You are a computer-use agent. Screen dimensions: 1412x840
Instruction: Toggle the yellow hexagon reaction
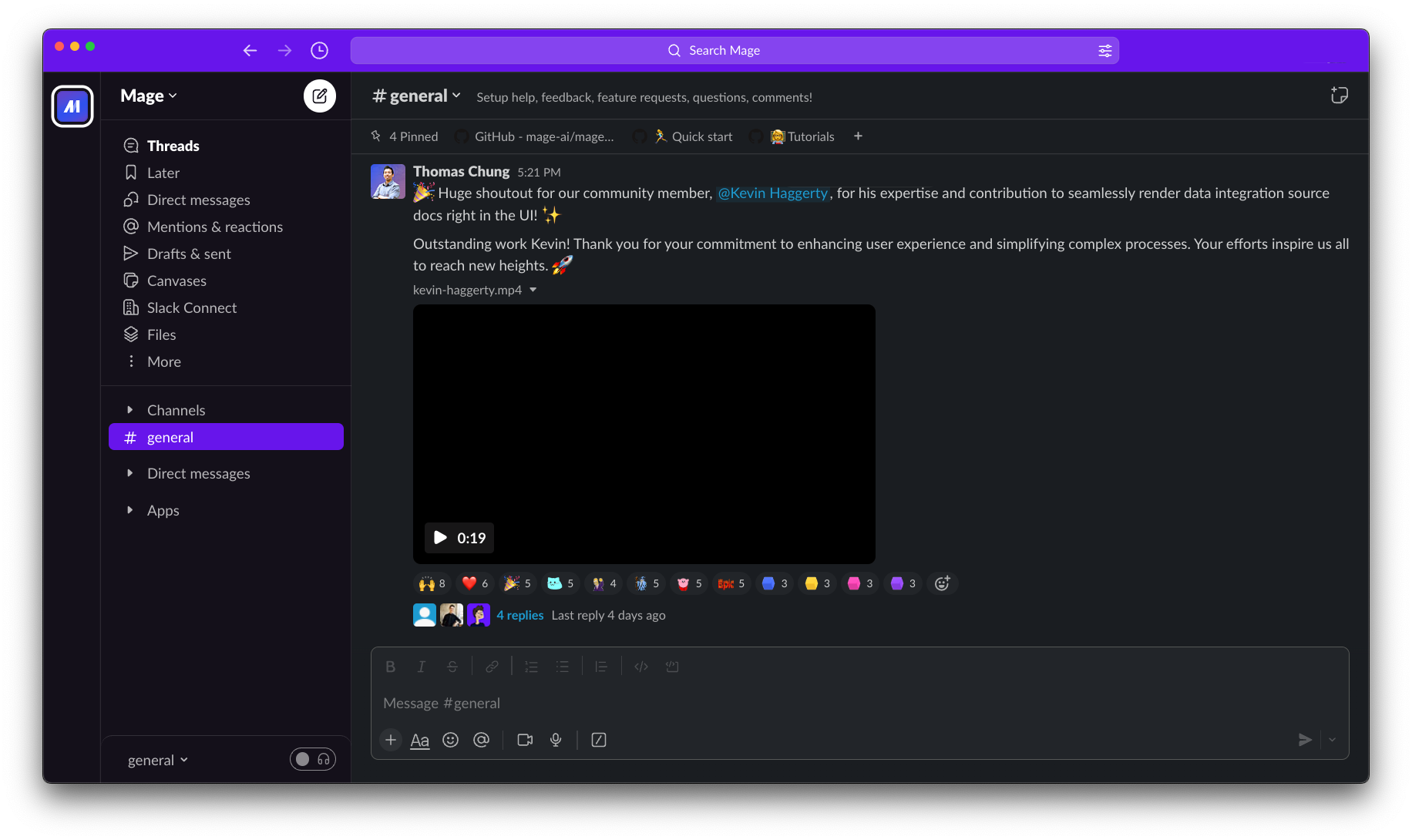pos(817,583)
